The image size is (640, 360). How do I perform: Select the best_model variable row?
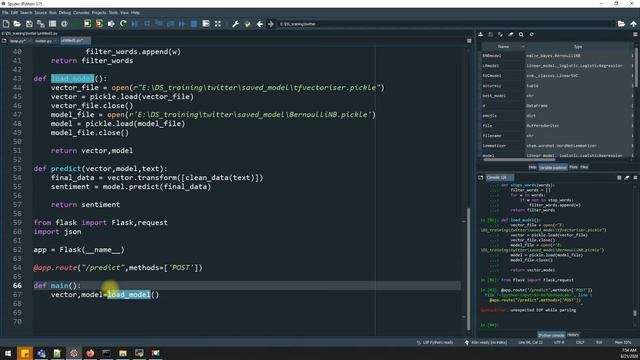pyautogui.click(x=557, y=96)
